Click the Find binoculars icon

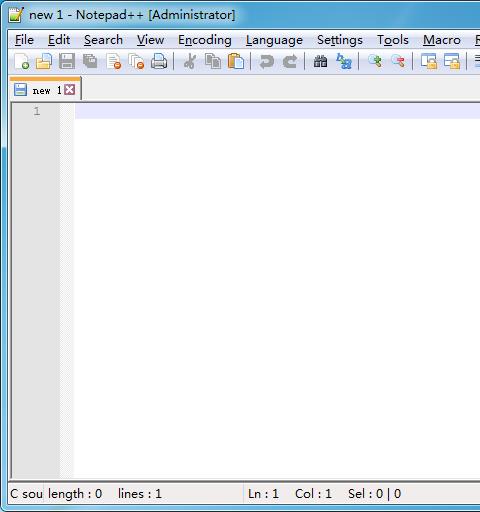320,61
